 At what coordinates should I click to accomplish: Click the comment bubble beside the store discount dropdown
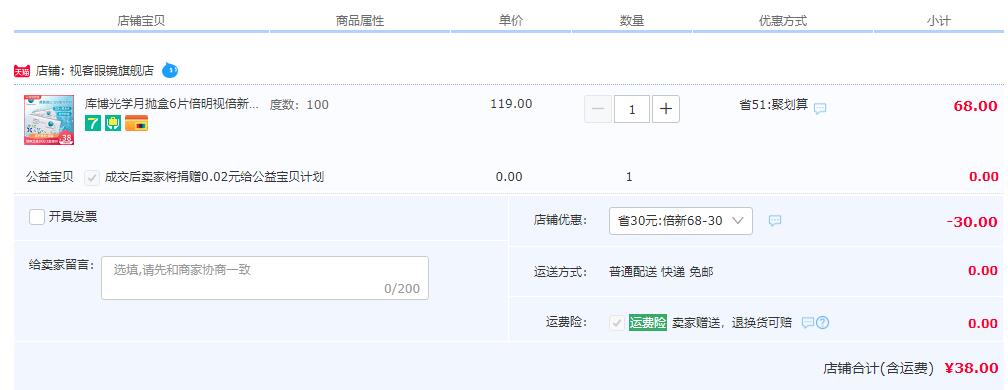[x=775, y=220]
